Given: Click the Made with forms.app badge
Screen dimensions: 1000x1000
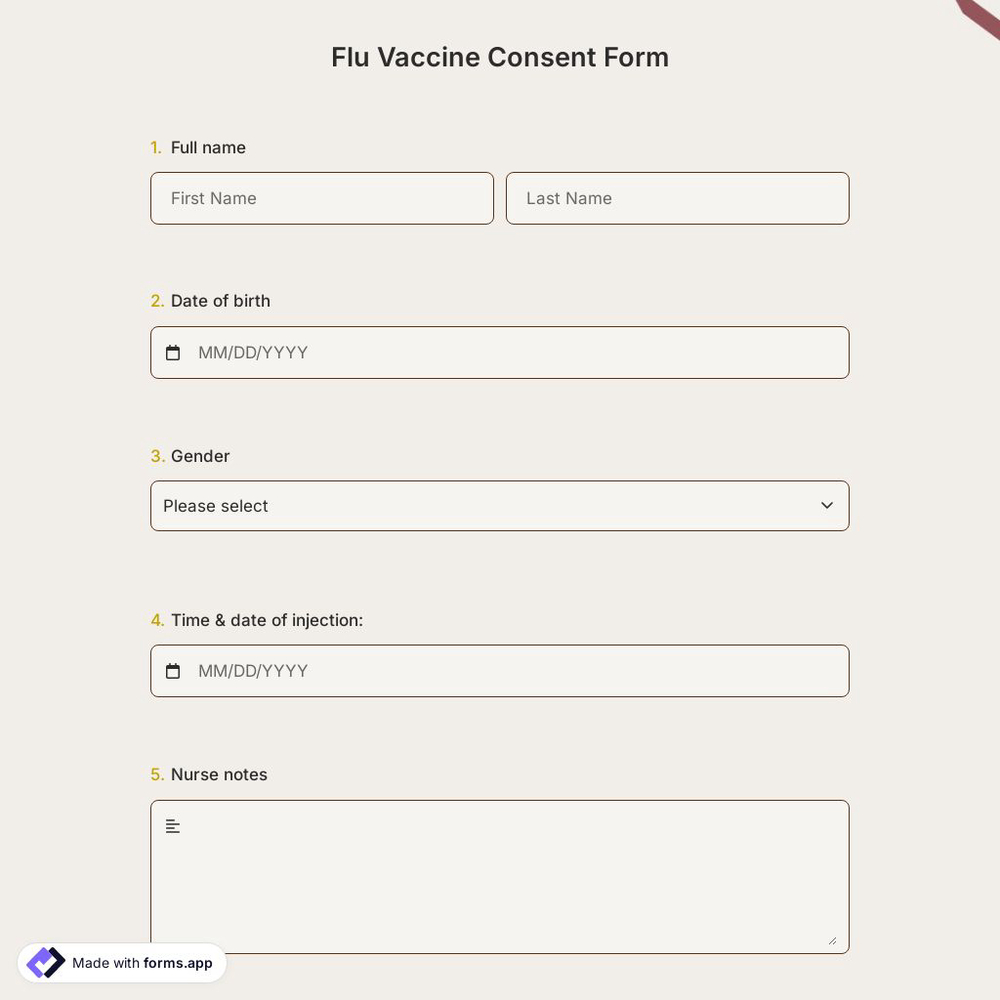Looking at the screenshot, I should tap(122, 962).
